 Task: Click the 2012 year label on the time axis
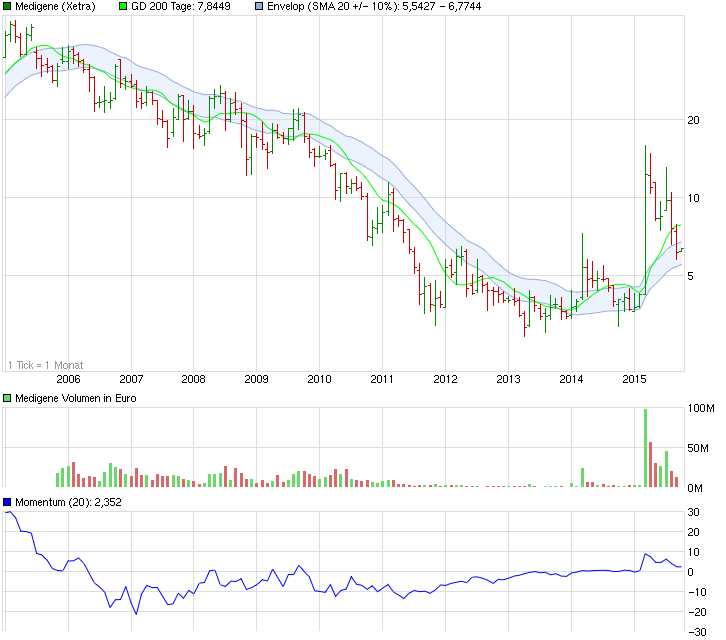(x=445, y=379)
